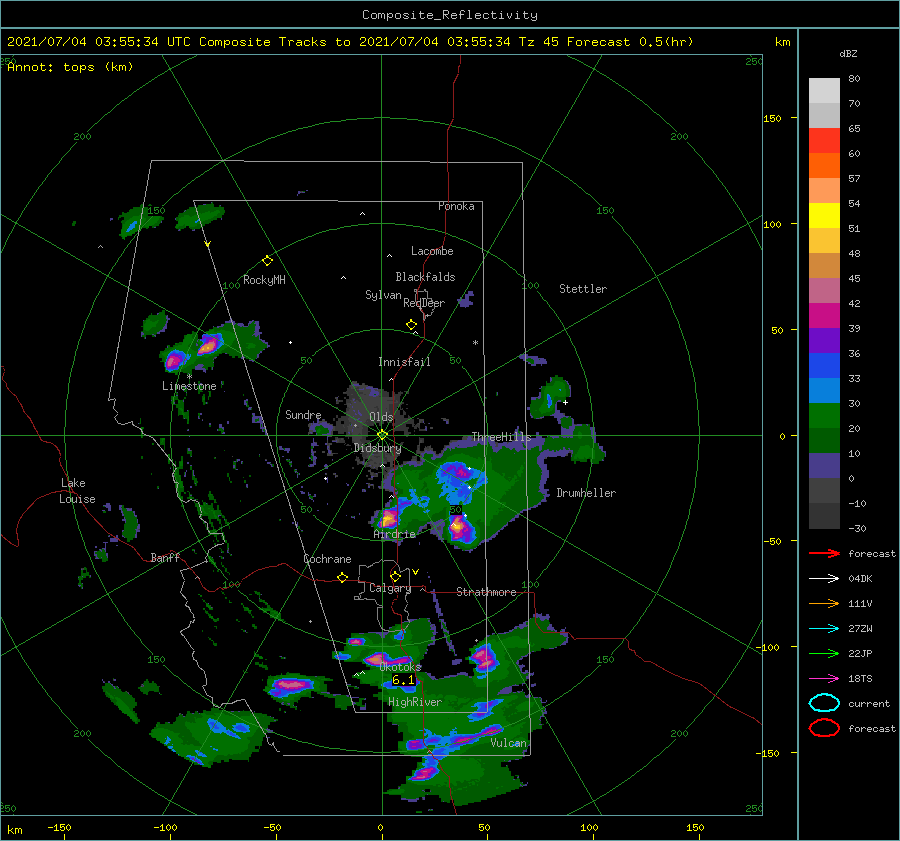The width and height of the screenshot is (900, 841).
Task: Click the Didsbury town label
Action: (377, 448)
